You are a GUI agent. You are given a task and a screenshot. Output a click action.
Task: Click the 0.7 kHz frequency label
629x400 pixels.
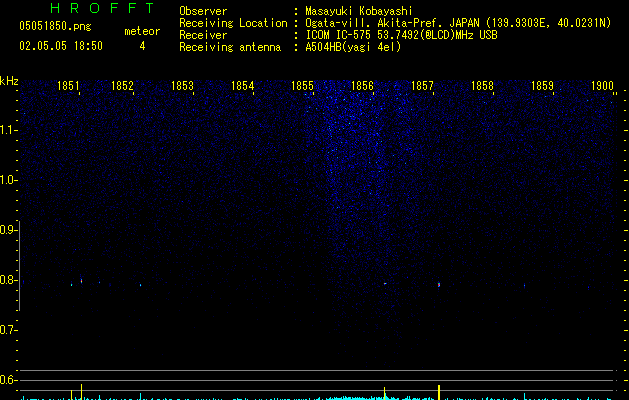[8, 330]
